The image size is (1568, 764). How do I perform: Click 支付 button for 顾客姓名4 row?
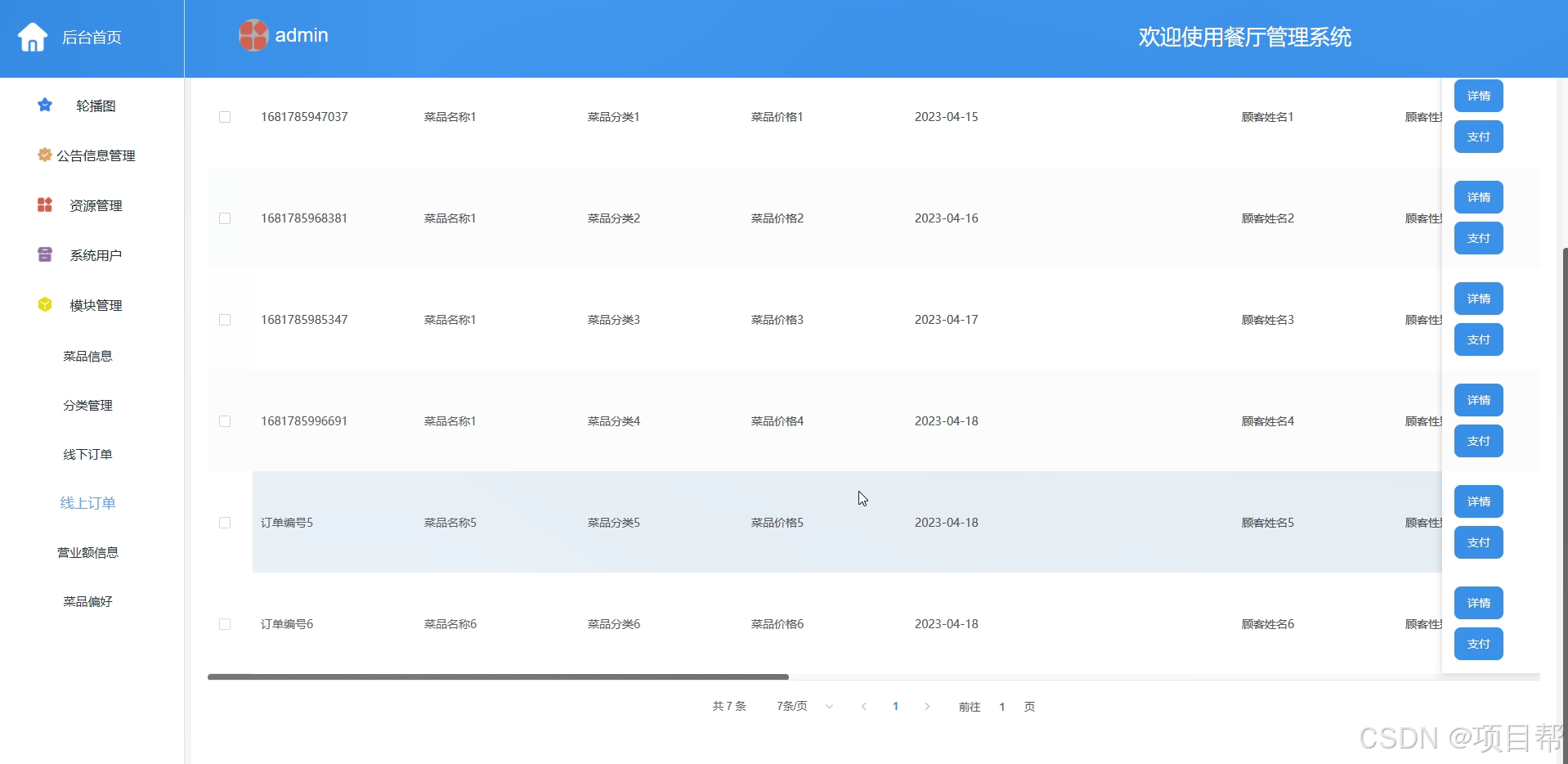click(1478, 441)
